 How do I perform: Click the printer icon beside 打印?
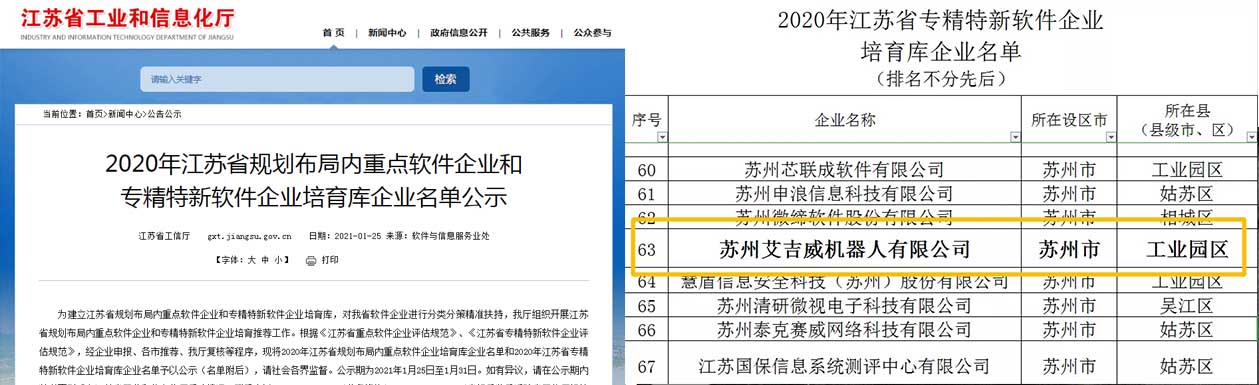click(311, 260)
